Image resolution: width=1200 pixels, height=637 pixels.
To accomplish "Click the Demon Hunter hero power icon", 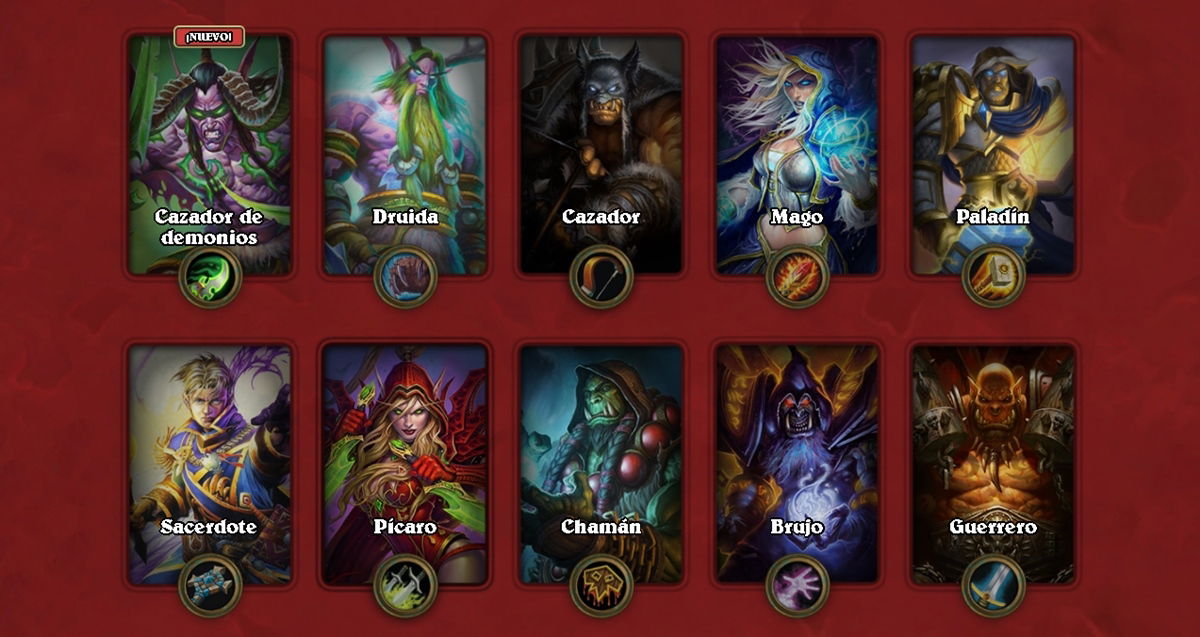I will (x=210, y=277).
